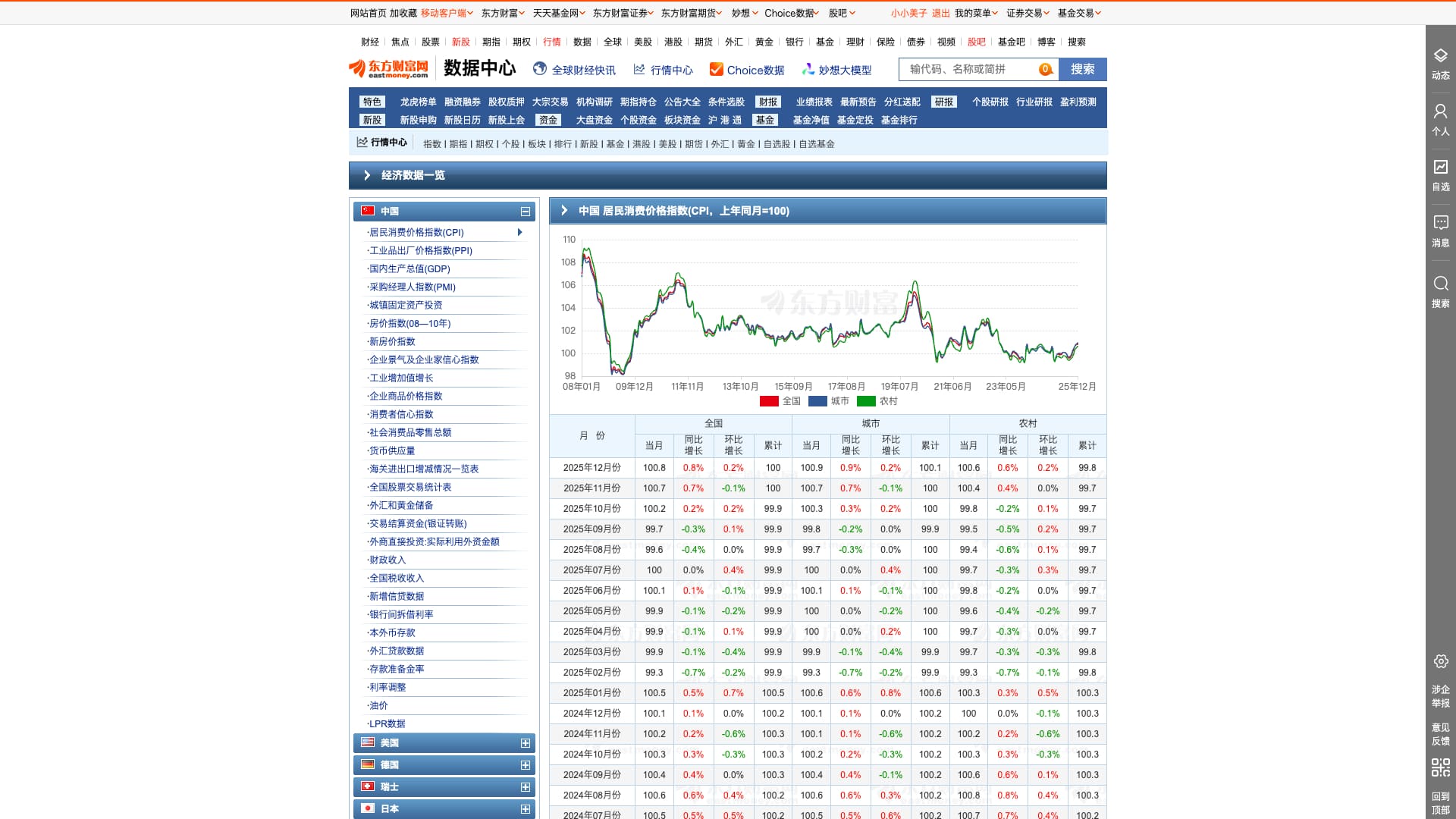Click the red 全国 legend color swatch
1456x819 pixels.
point(770,401)
